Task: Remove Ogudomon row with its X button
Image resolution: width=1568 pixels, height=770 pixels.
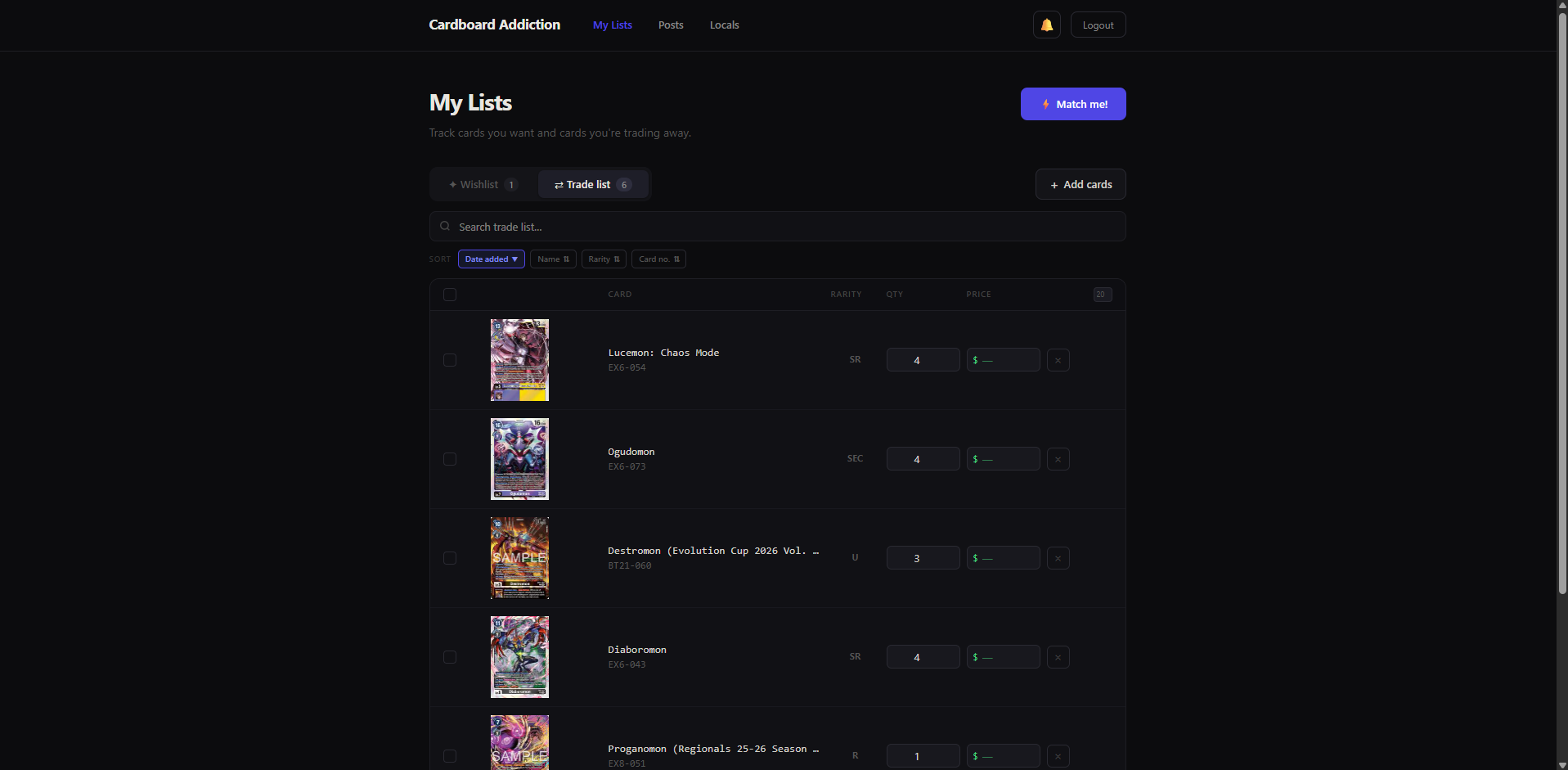Action: (1058, 459)
